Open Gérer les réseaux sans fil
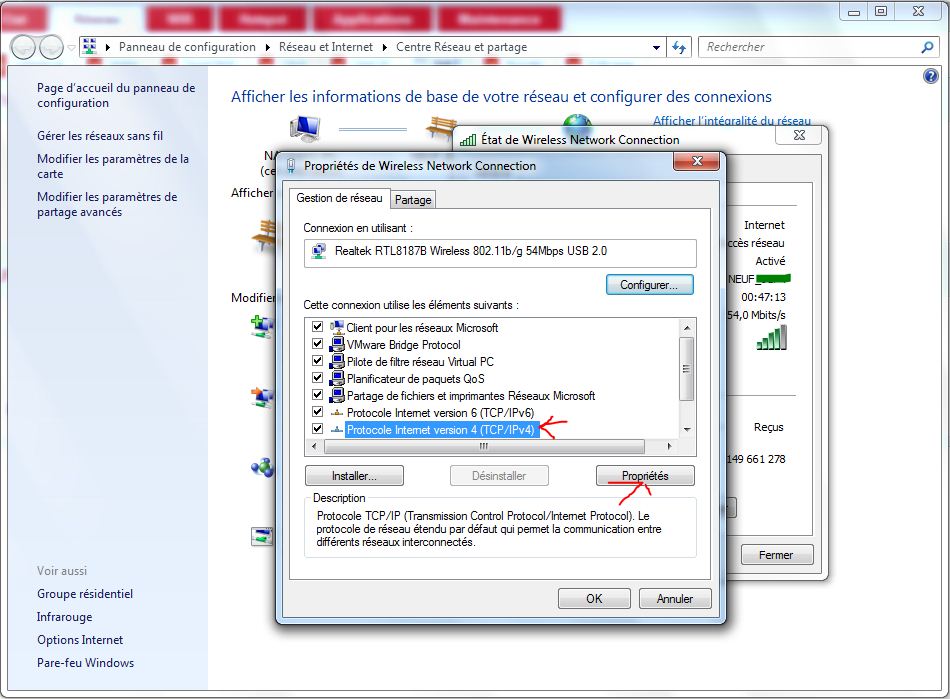Viewport: 950px width, 699px height. 100,136
